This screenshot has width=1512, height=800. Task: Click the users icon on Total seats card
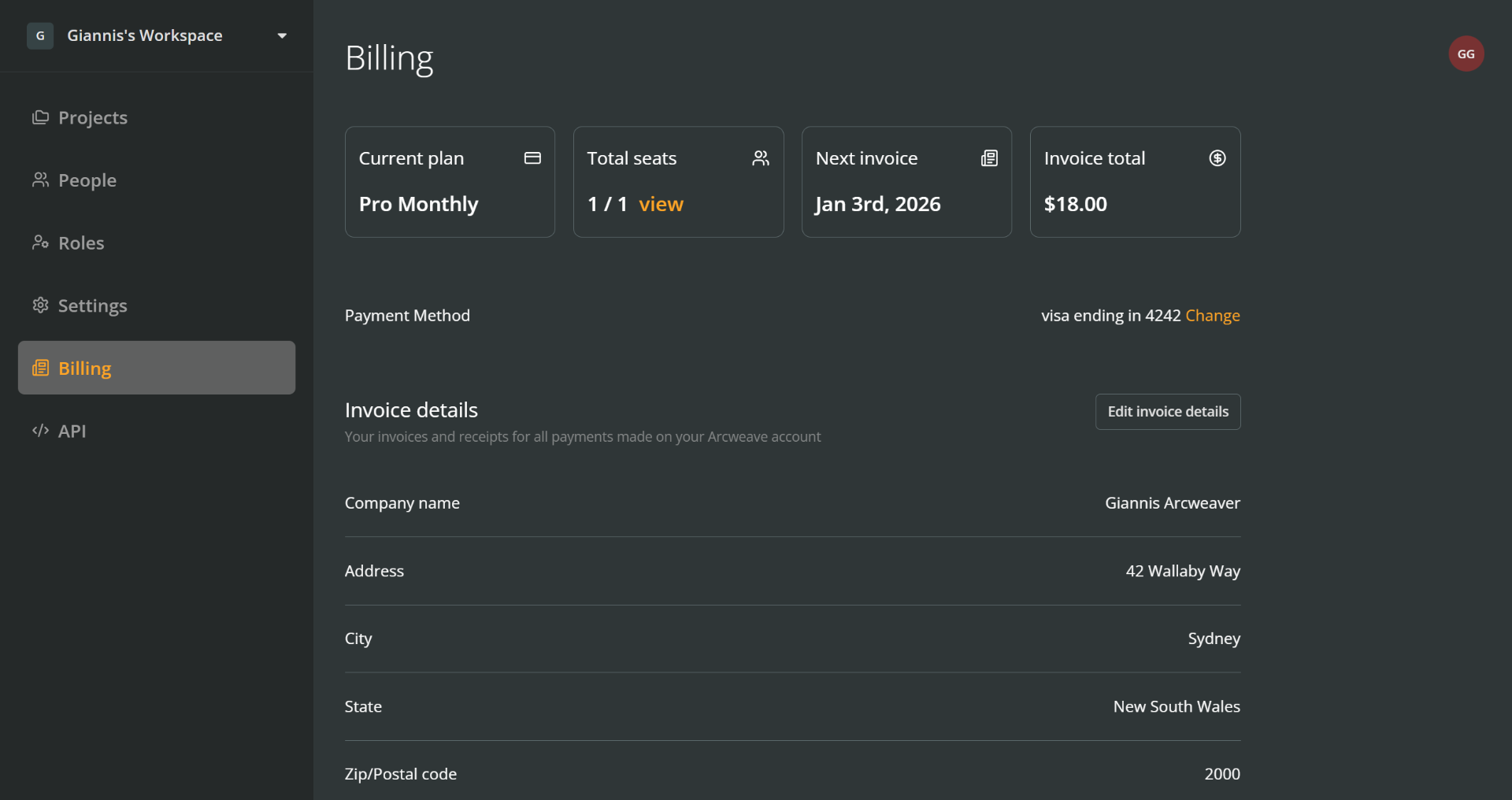(760, 157)
